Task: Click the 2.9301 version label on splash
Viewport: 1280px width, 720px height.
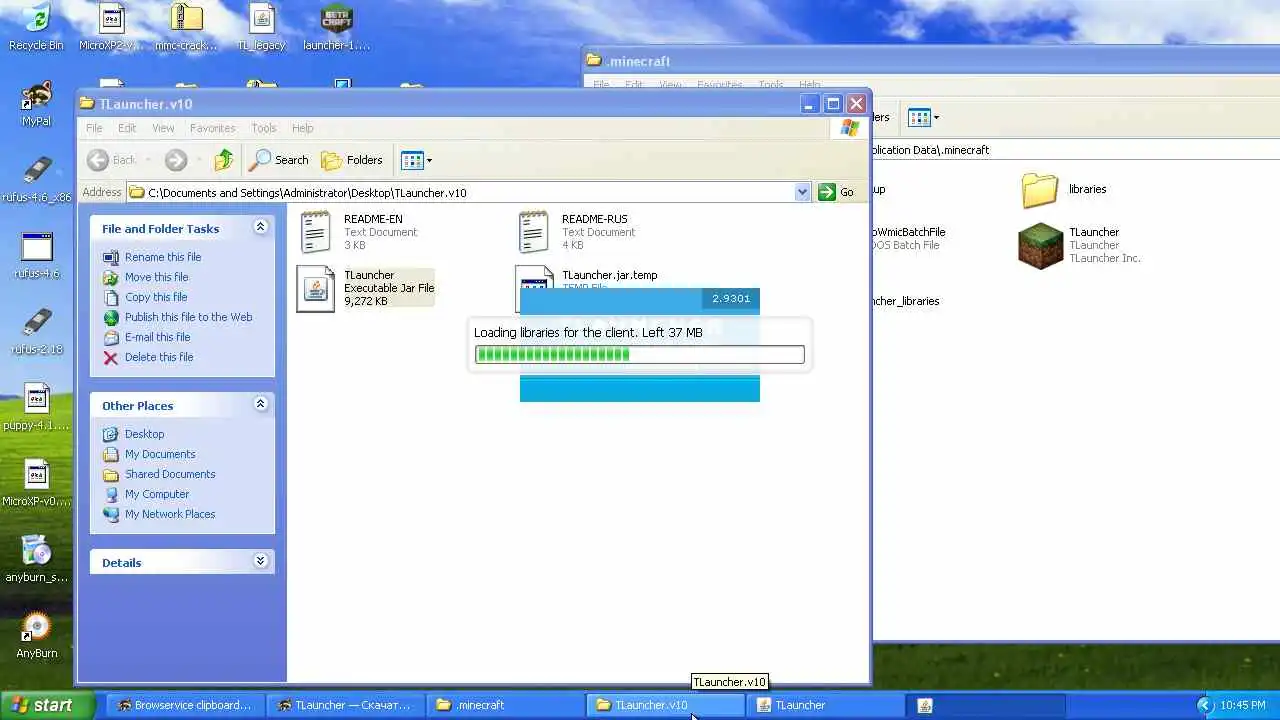Action: (731, 298)
